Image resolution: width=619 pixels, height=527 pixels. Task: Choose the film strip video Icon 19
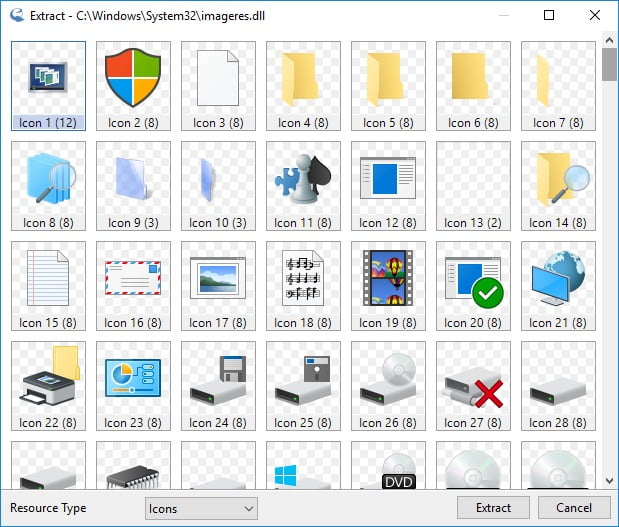coord(388,286)
